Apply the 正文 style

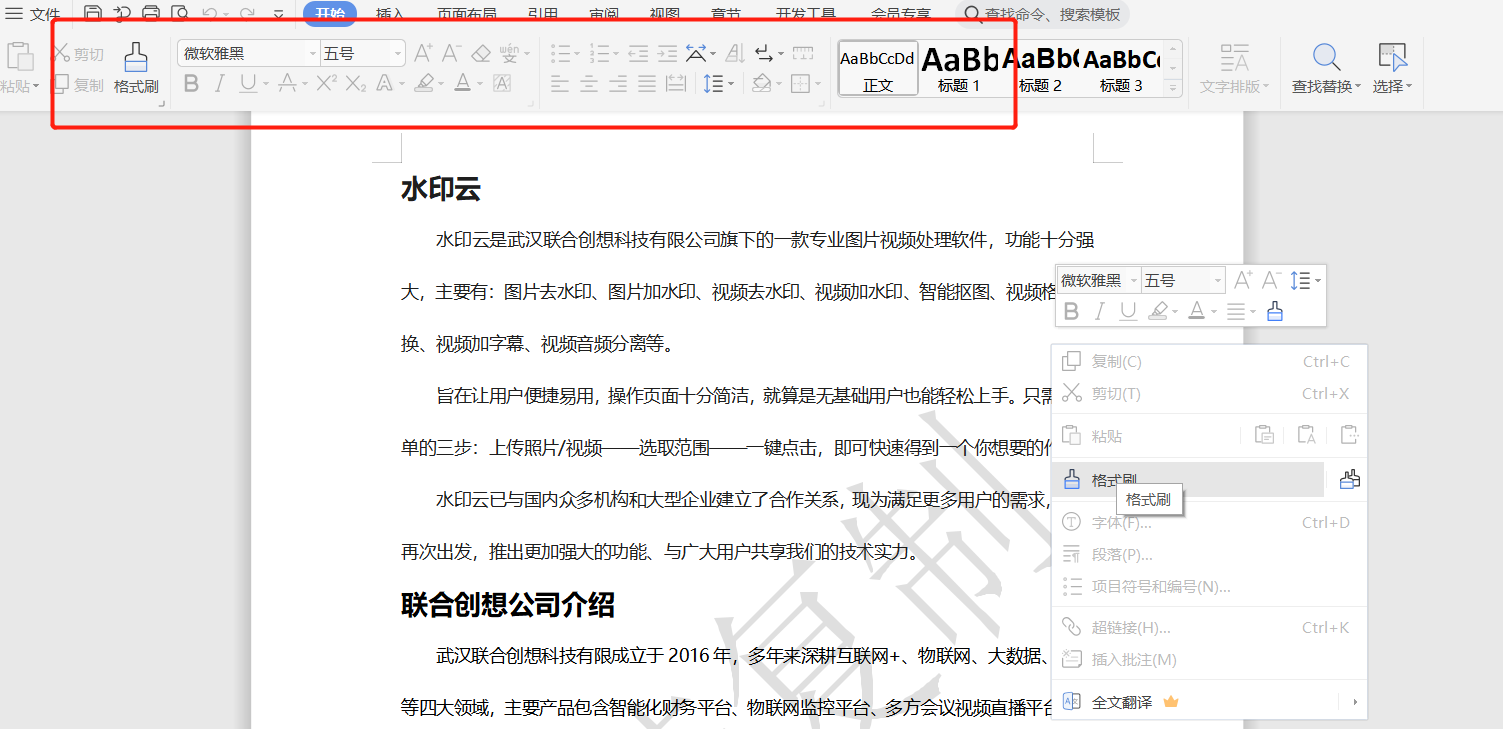pos(878,68)
